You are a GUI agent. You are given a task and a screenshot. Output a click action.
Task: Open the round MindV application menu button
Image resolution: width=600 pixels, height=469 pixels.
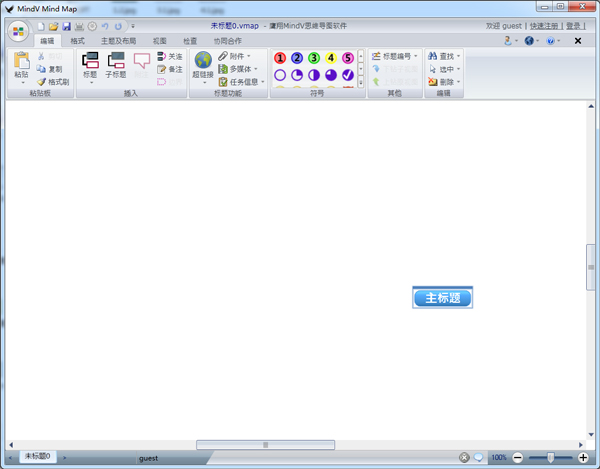(18, 31)
